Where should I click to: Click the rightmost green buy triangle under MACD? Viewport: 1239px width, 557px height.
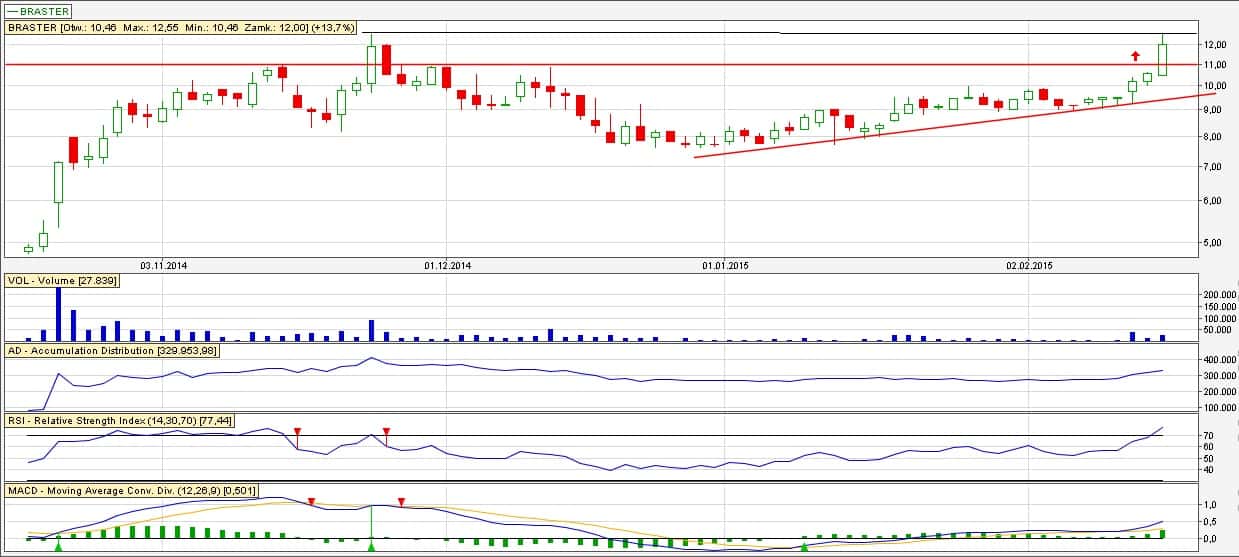click(804, 546)
